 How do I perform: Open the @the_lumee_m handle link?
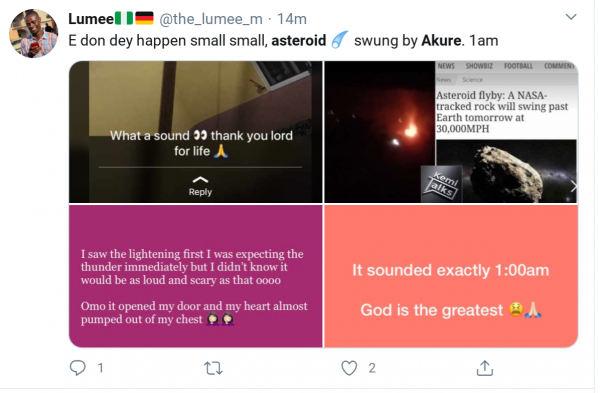[x=211, y=19]
